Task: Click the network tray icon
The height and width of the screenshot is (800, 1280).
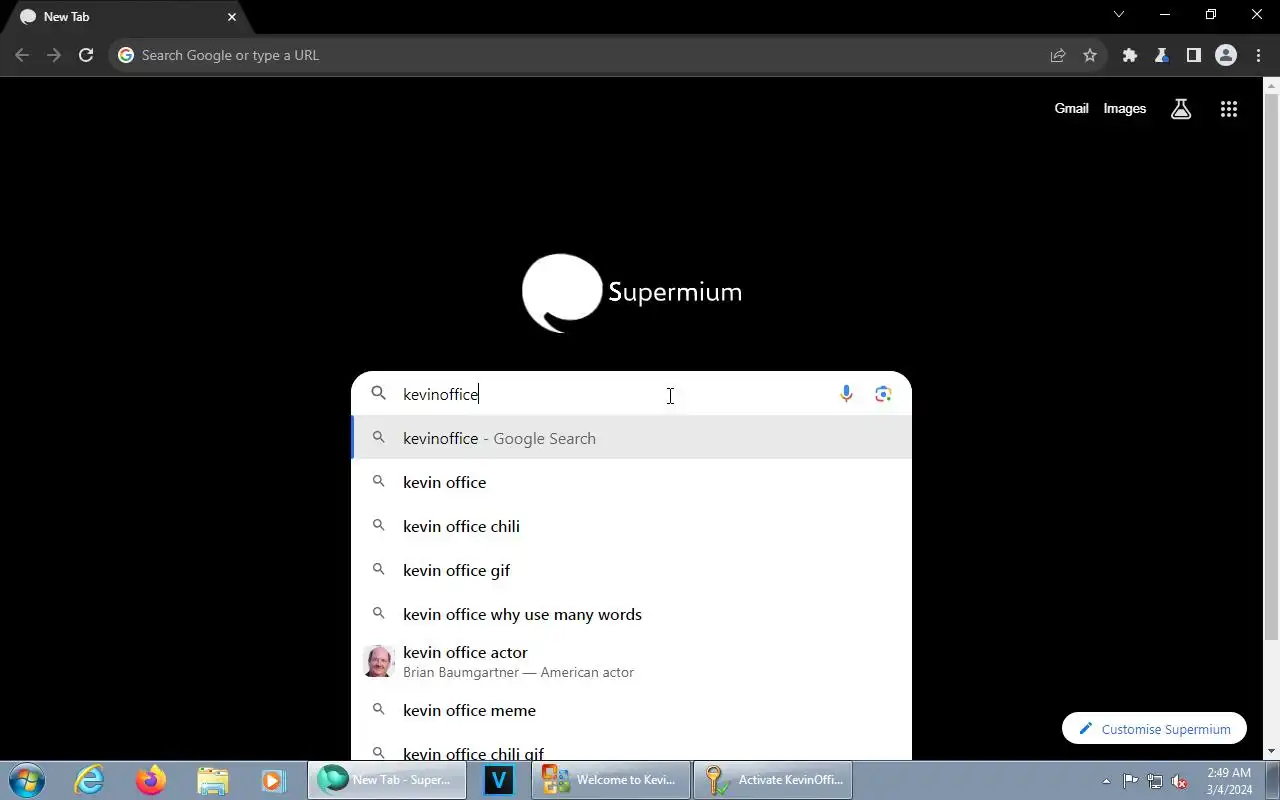Action: pyautogui.click(x=1155, y=781)
